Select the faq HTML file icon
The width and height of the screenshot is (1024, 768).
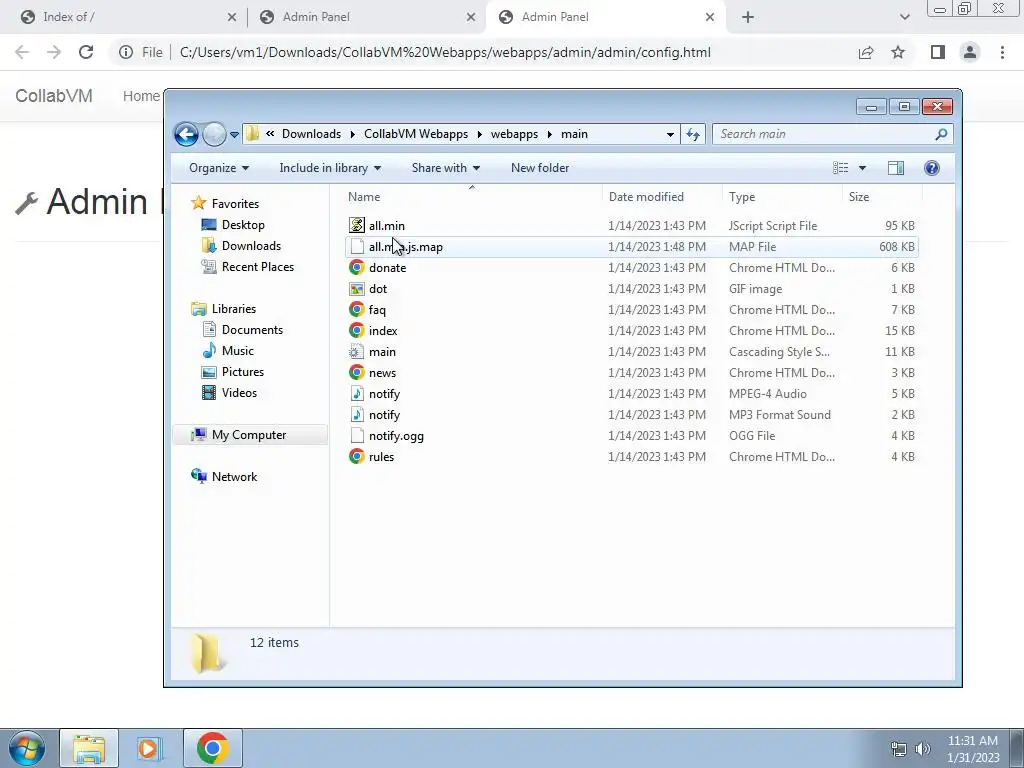pyautogui.click(x=357, y=310)
